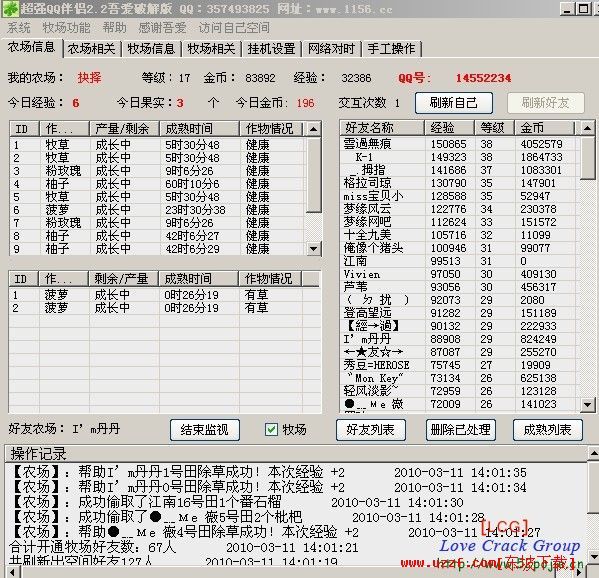Viewport: 599px width, 578px height.
Task: Select friend 雲過無痕 in the list
Action: [460, 144]
